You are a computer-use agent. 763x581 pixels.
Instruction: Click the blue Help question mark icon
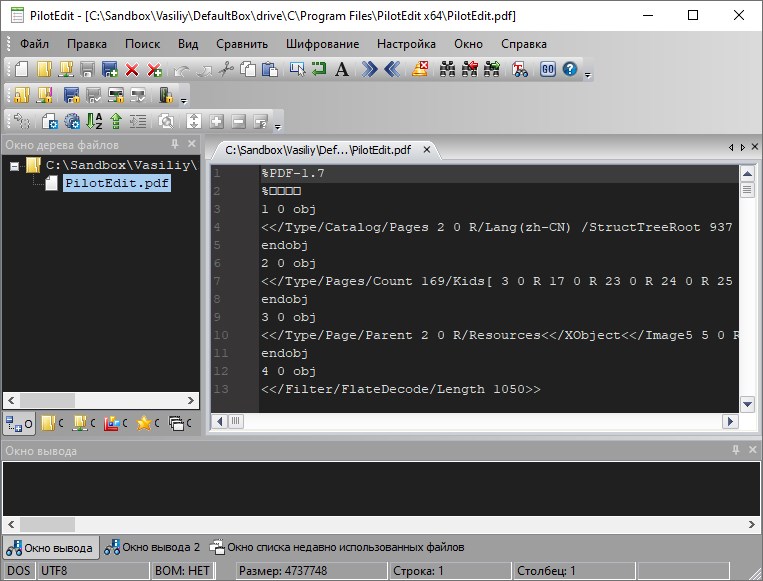click(x=570, y=69)
